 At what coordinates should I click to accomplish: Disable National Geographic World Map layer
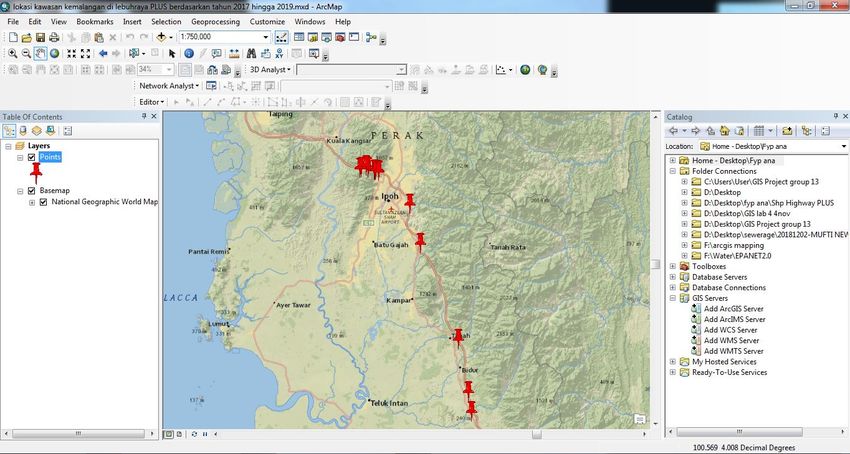[x=43, y=202]
